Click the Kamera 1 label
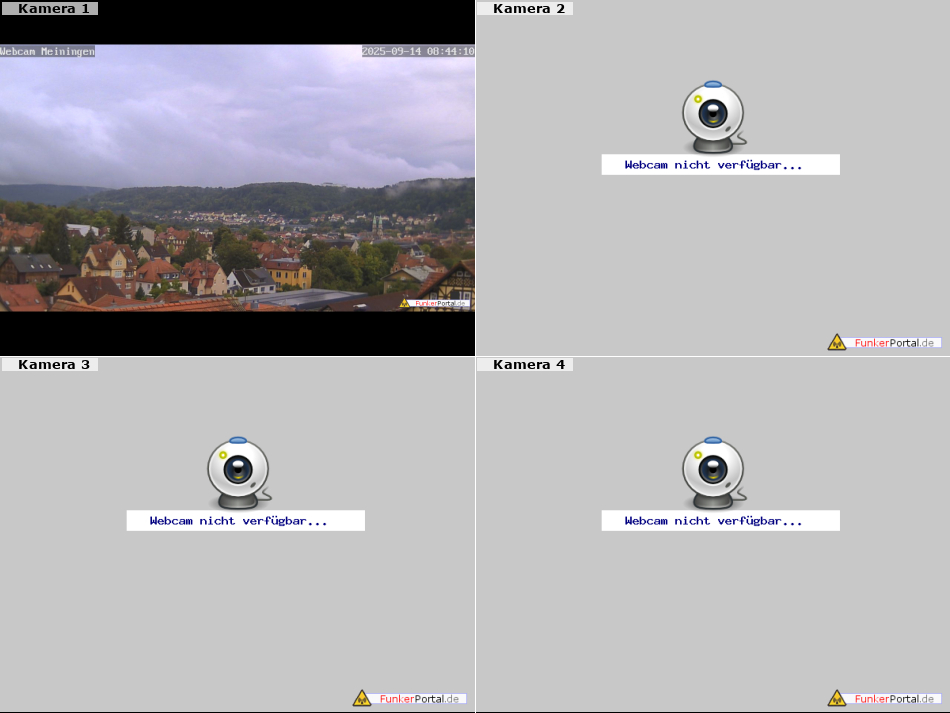950x713 pixels. pos(50,8)
